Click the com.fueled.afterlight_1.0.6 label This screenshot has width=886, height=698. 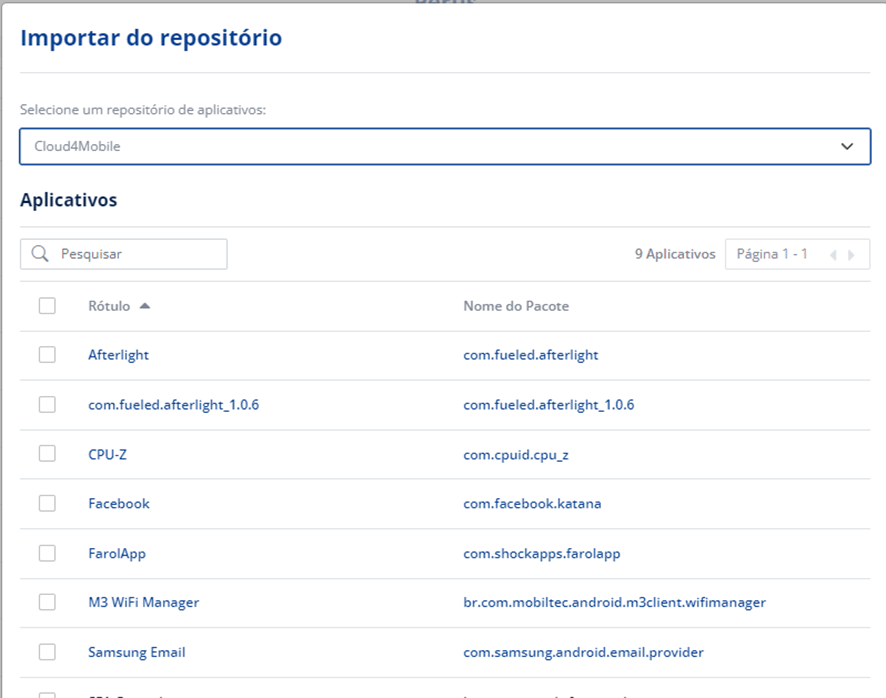click(x=173, y=405)
